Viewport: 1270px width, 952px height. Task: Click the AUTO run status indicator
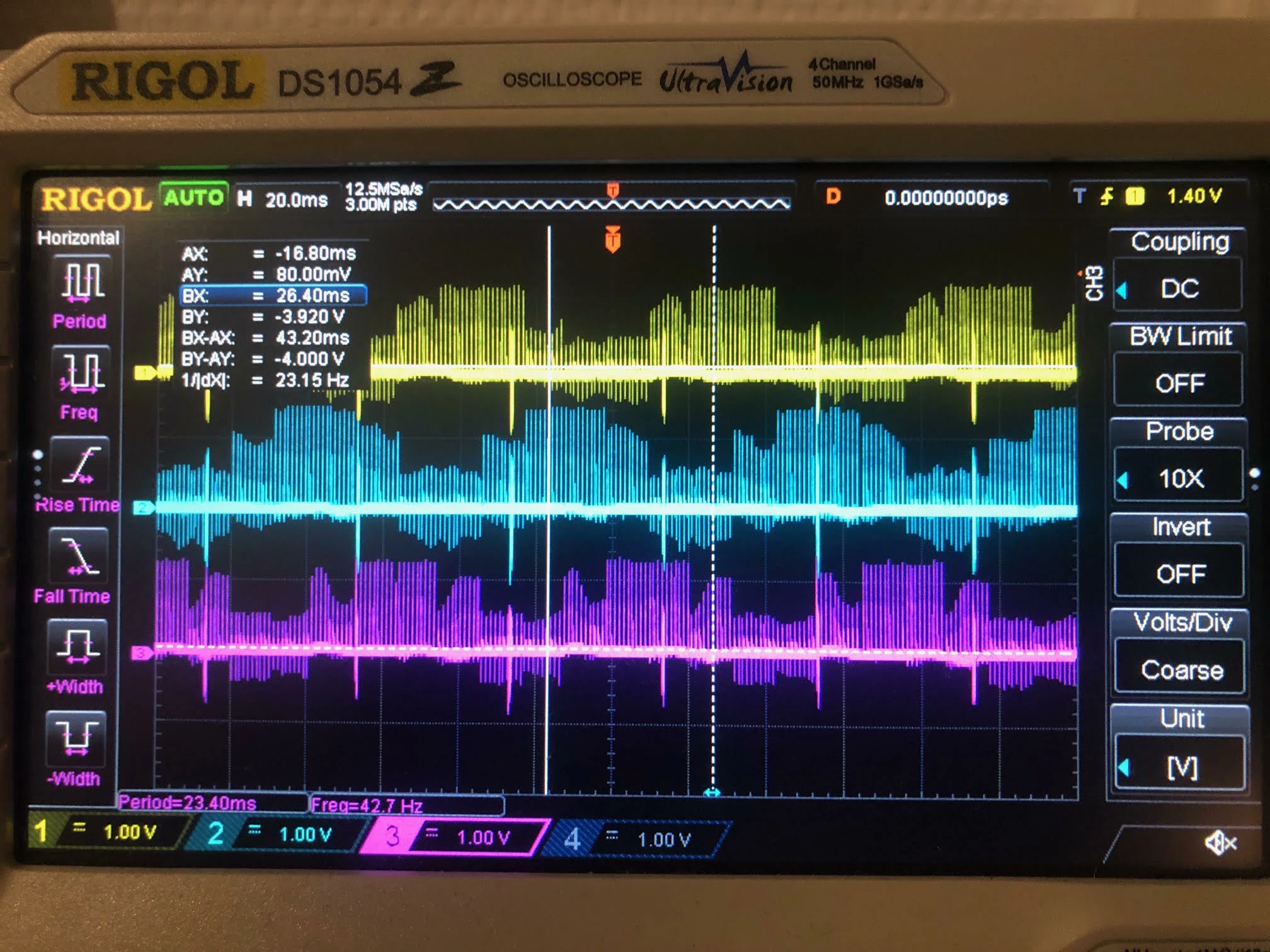(x=193, y=198)
